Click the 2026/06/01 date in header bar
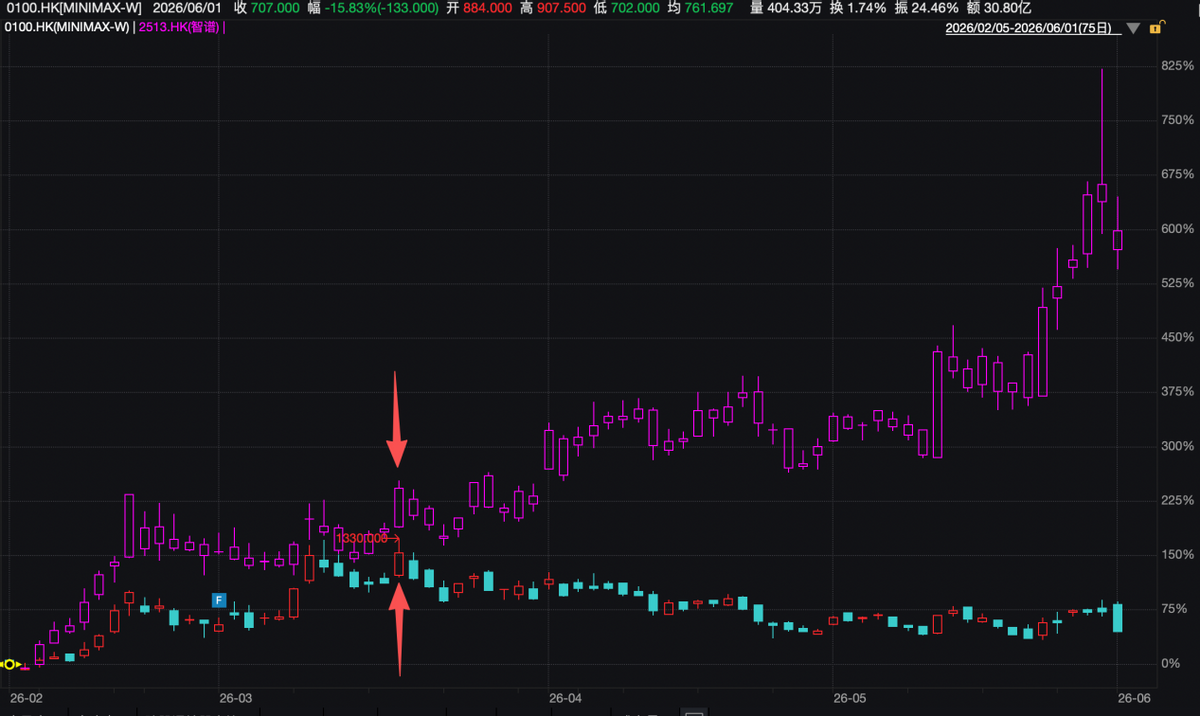 tap(186, 8)
